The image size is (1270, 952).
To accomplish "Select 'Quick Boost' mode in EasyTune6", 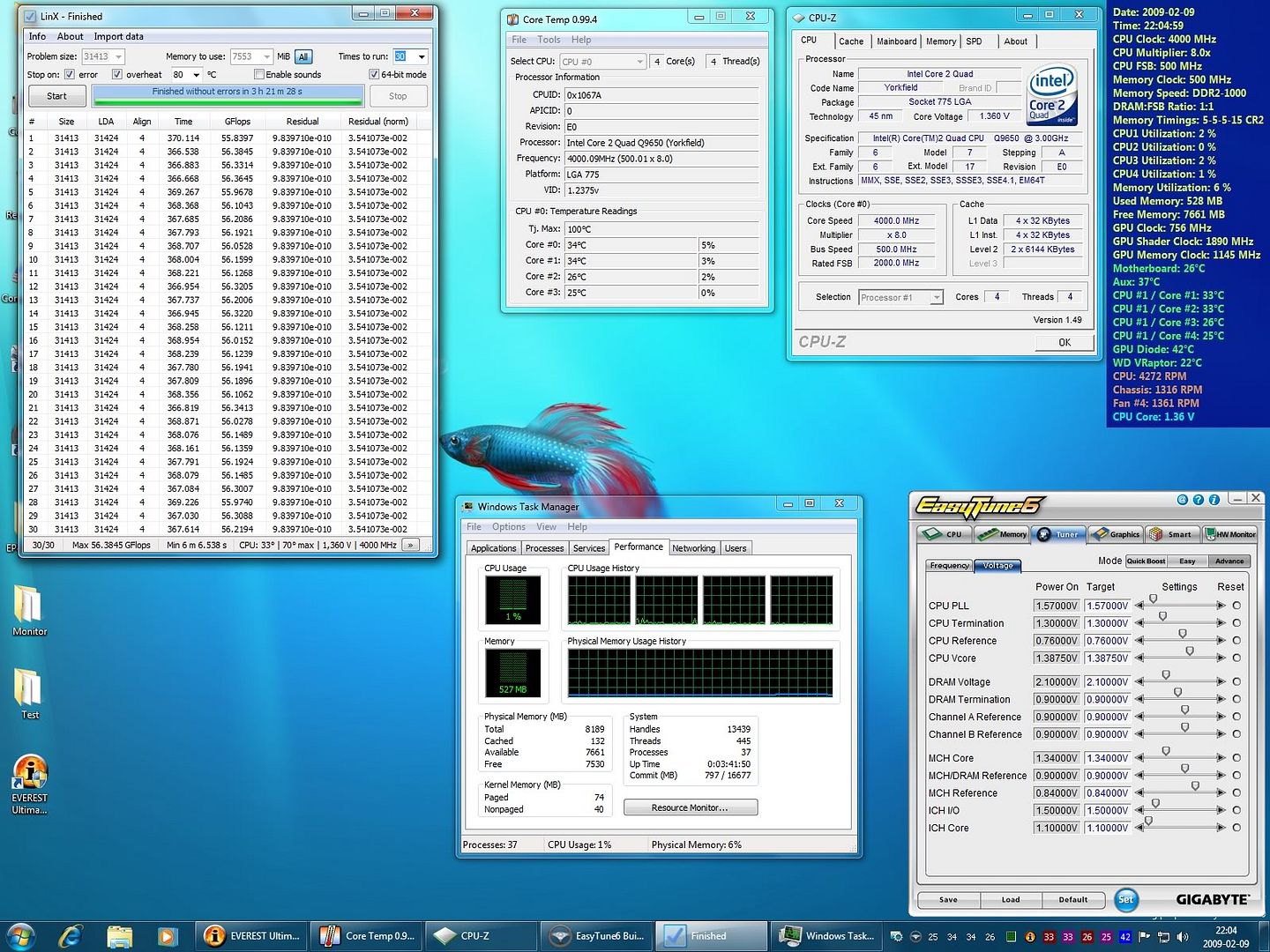I will click(1146, 561).
